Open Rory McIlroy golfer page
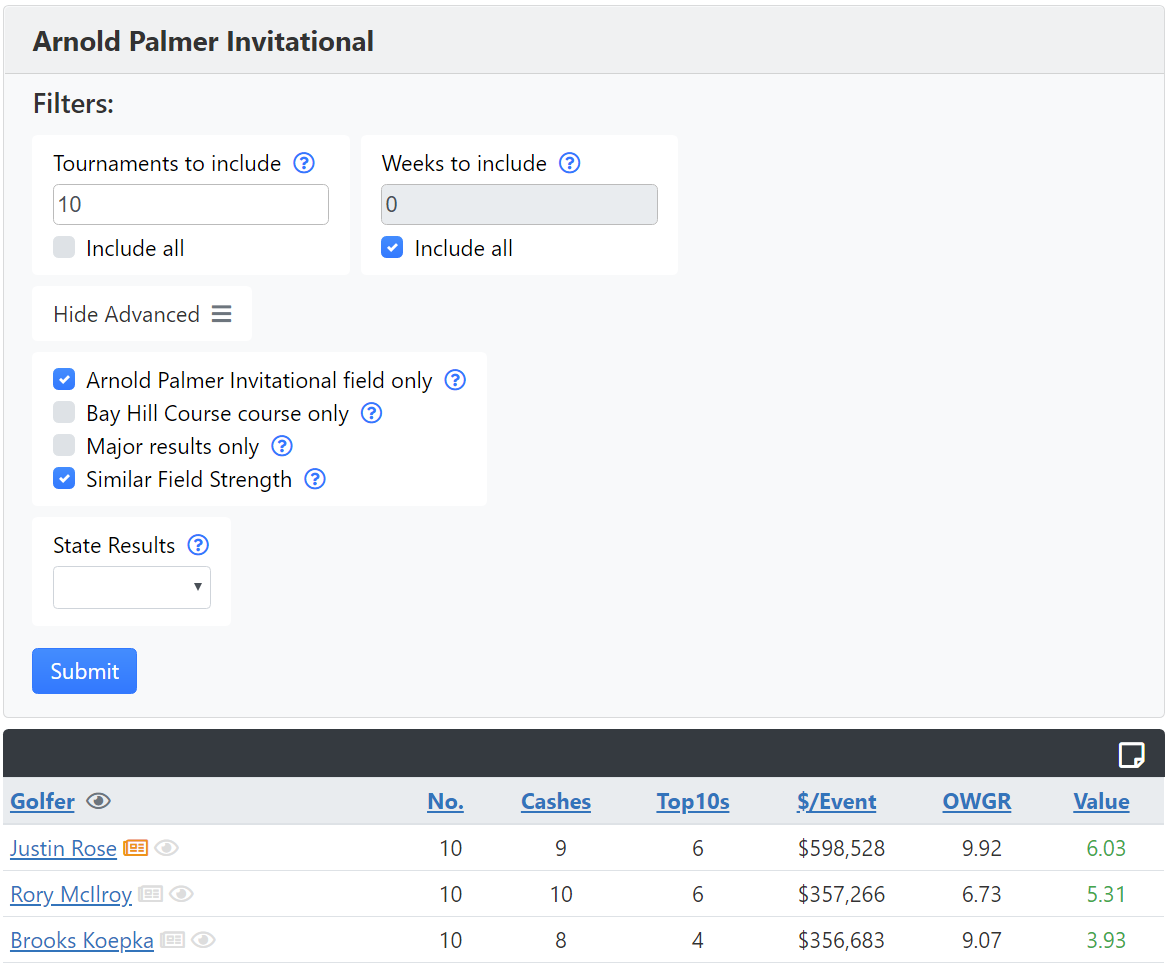 click(x=71, y=894)
